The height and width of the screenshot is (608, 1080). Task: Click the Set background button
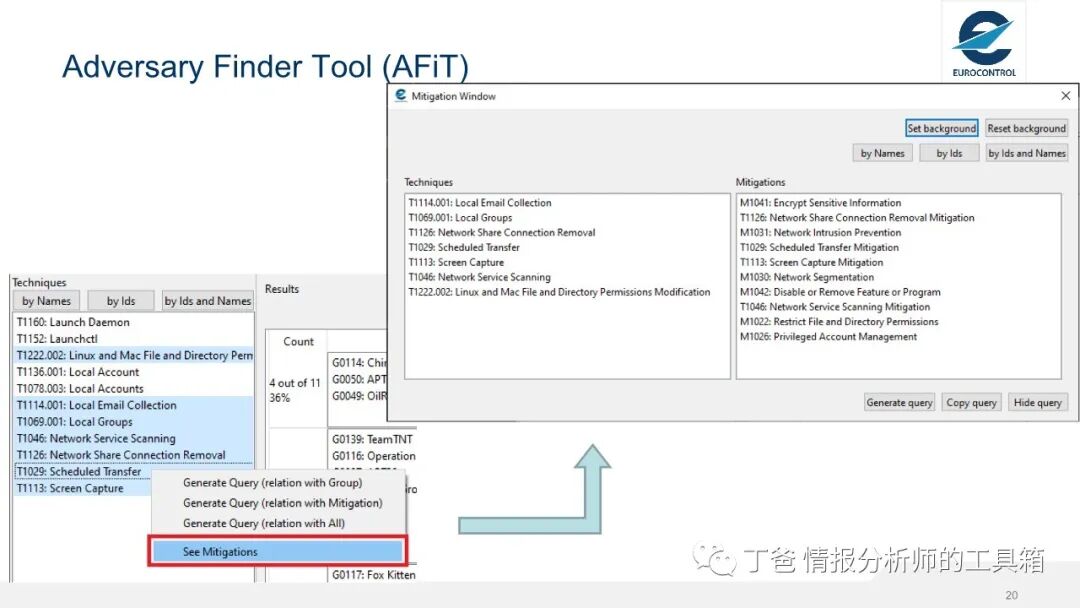941,128
